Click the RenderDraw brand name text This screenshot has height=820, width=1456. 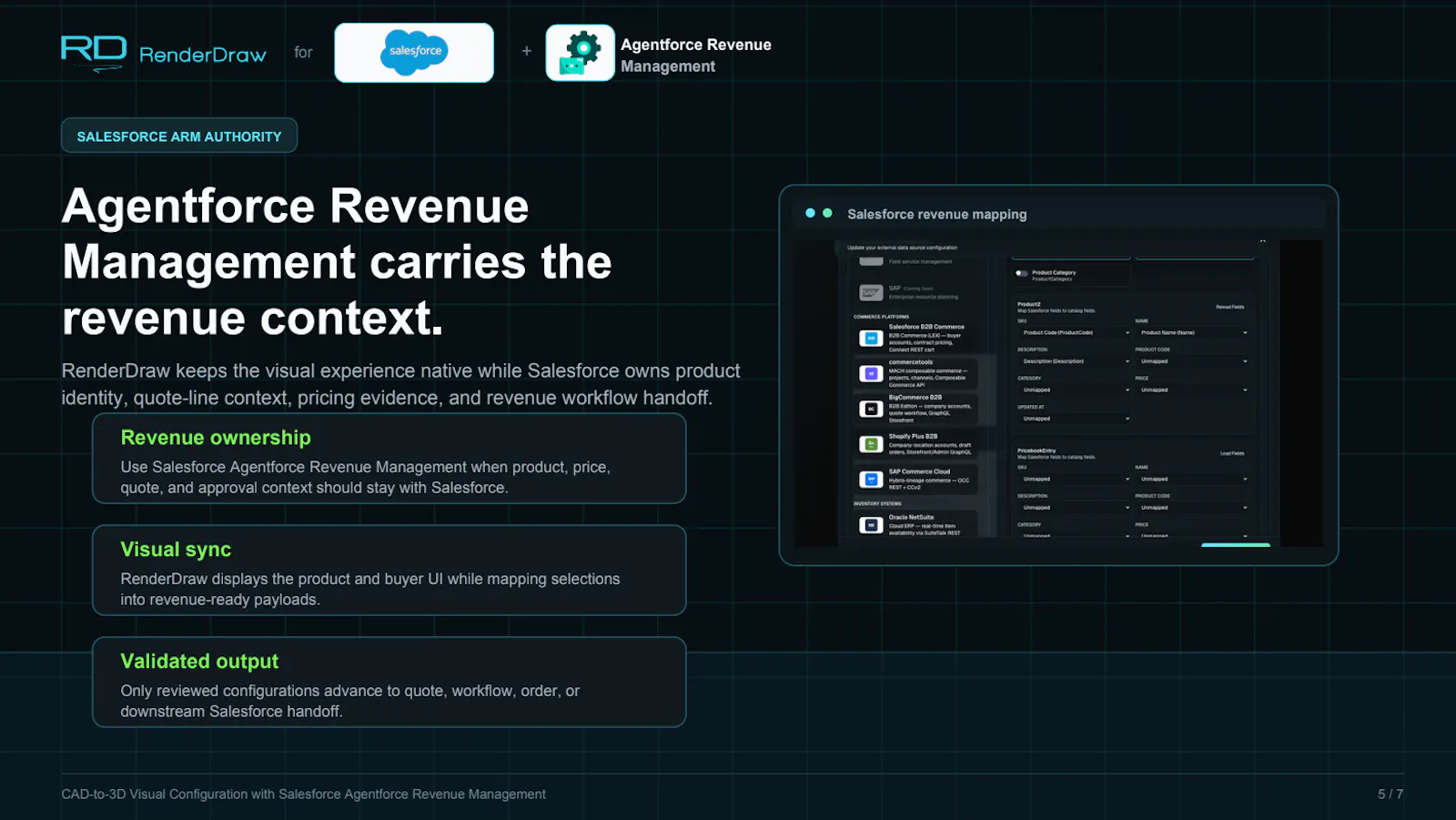[203, 55]
